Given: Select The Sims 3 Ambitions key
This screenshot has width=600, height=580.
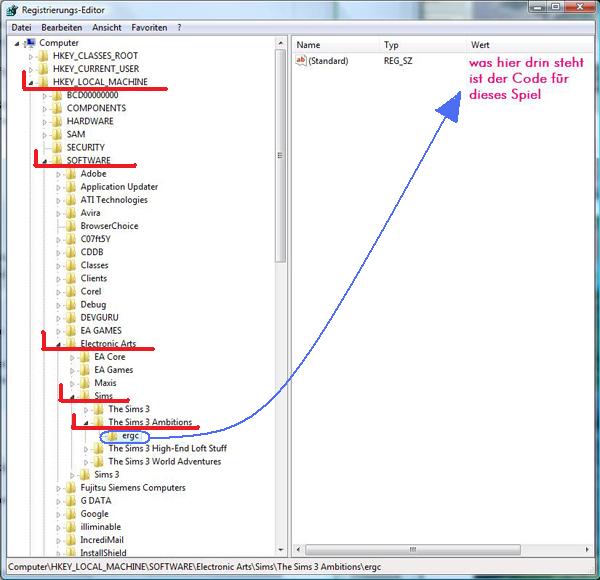Looking at the screenshot, I should tap(150, 423).
